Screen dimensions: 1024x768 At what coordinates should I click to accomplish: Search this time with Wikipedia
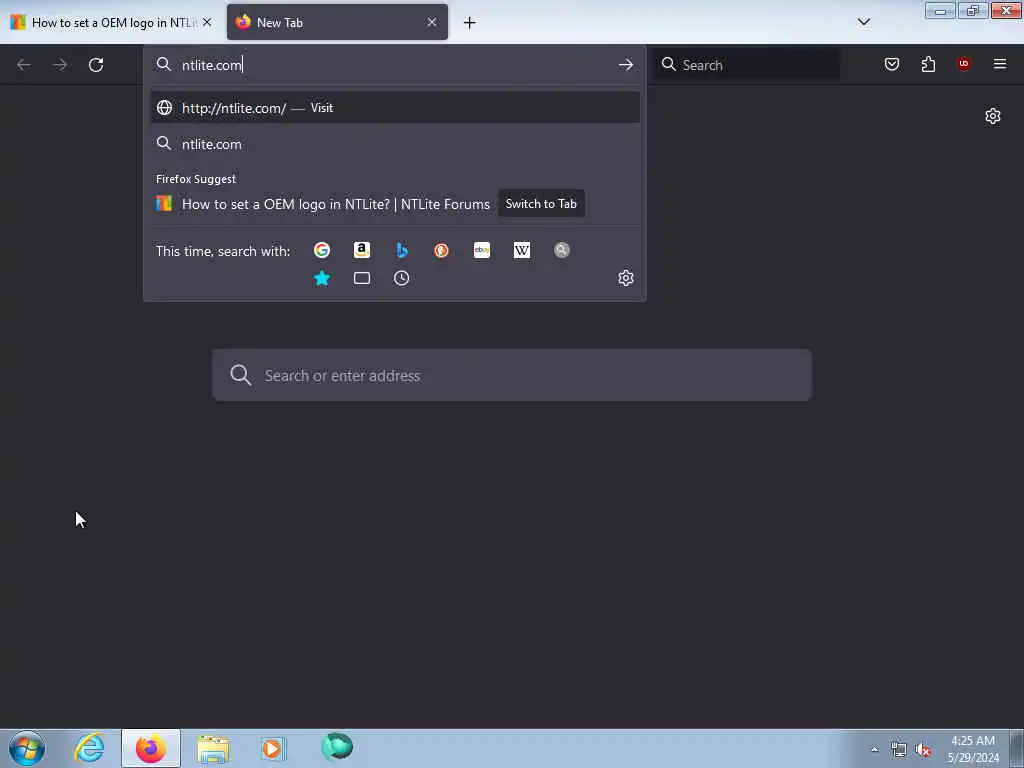522,250
